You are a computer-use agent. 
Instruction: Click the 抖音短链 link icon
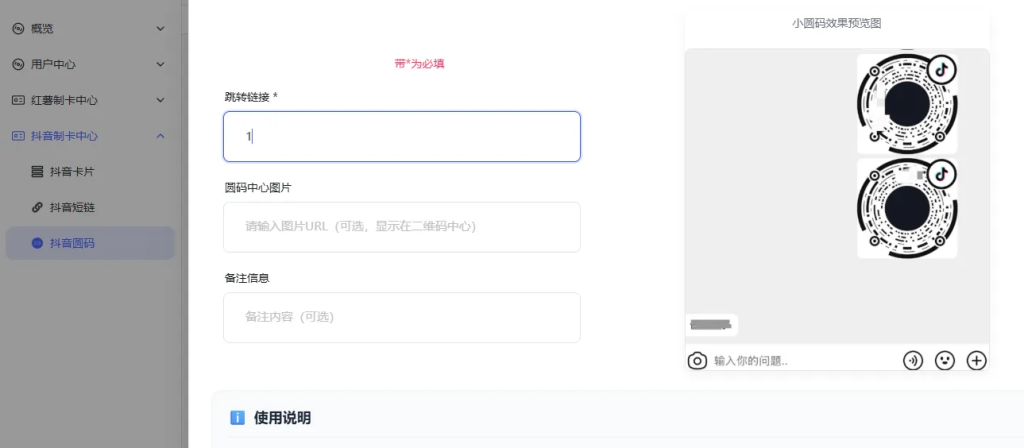click(37, 208)
